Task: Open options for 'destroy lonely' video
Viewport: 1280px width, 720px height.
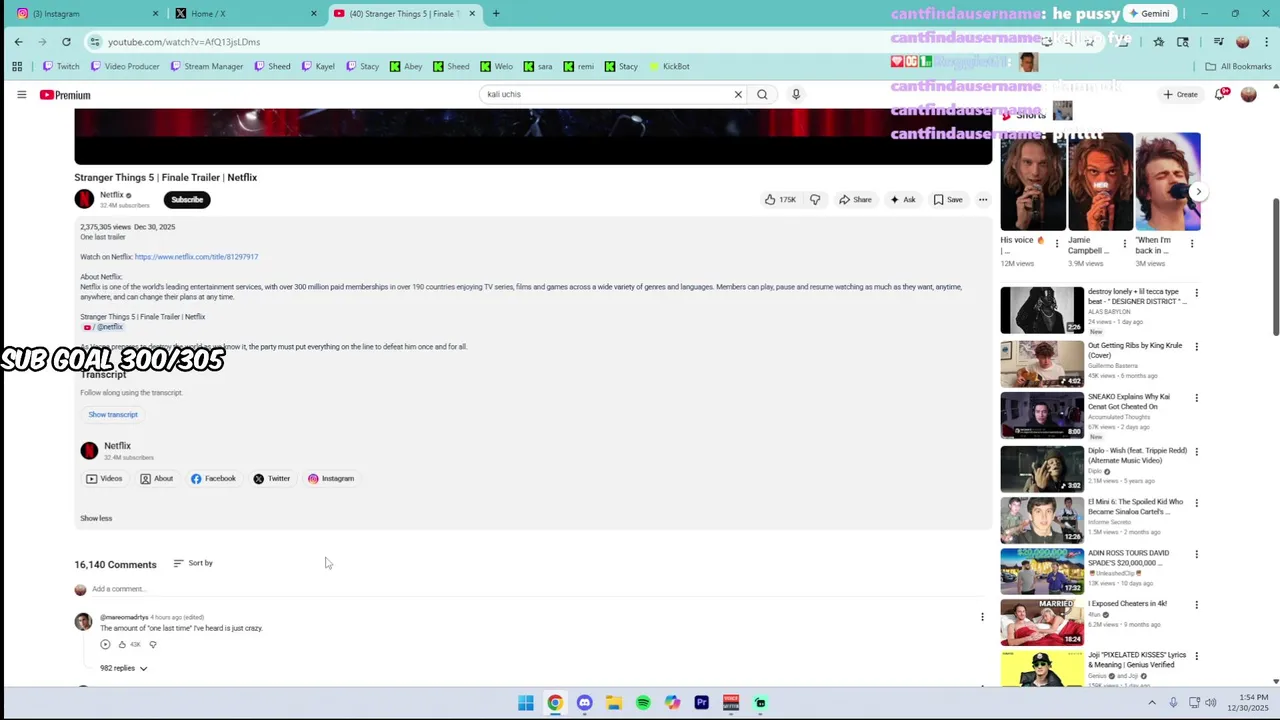Action: point(1196,293)
